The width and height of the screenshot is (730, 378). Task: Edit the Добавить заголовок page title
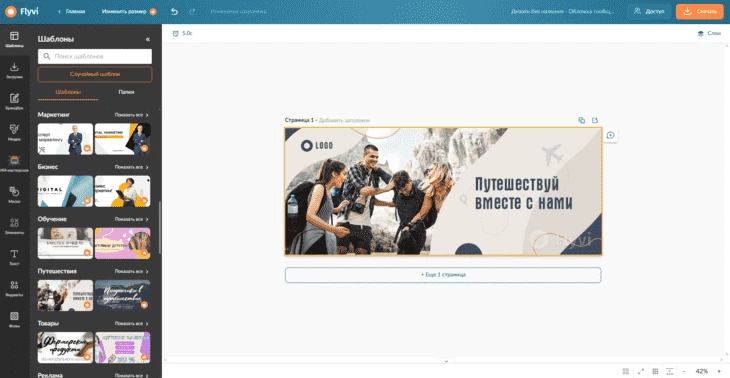[344, 120]
